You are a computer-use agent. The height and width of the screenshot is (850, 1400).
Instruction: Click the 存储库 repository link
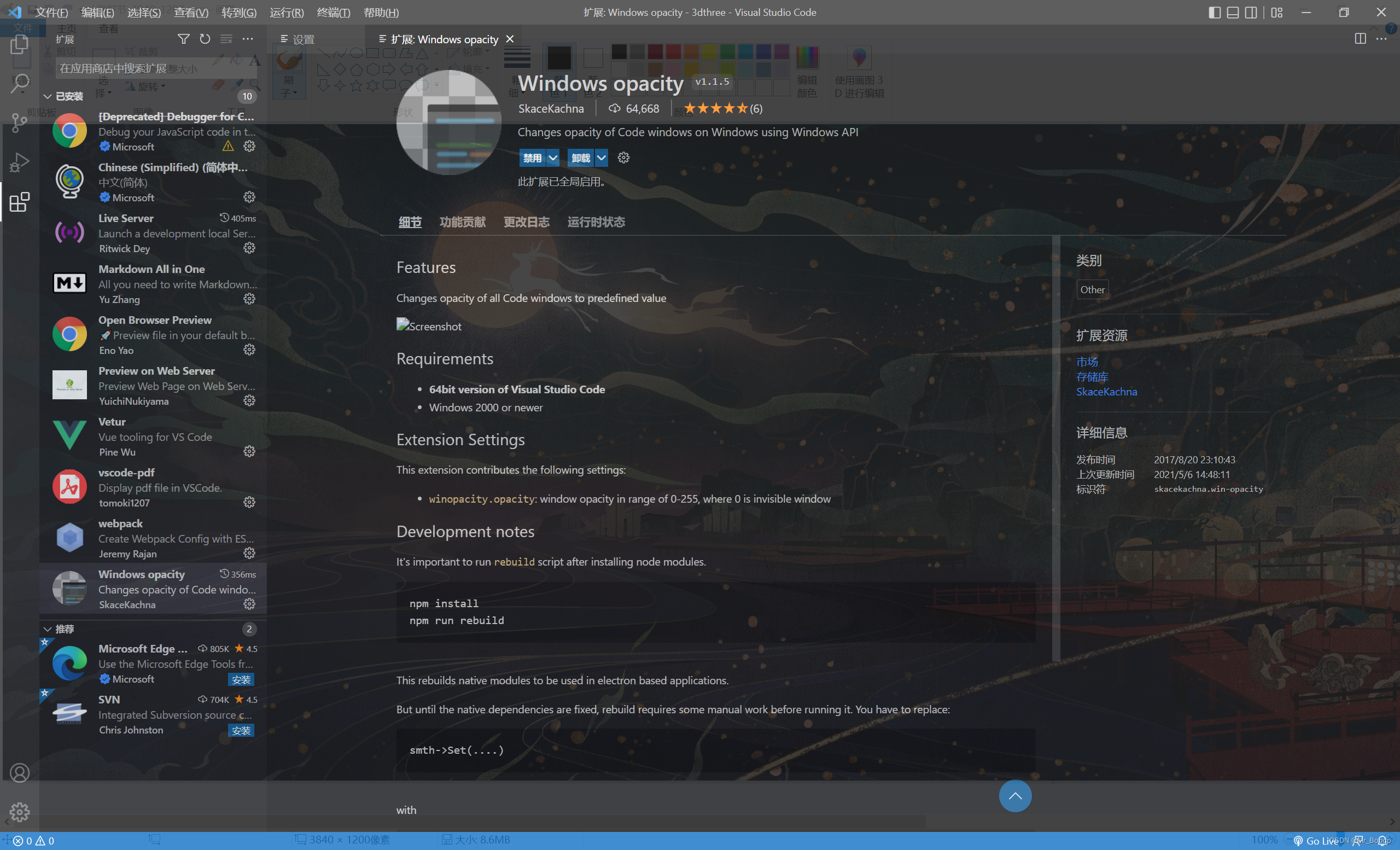pyautogui.click(x=1092, y=377)
